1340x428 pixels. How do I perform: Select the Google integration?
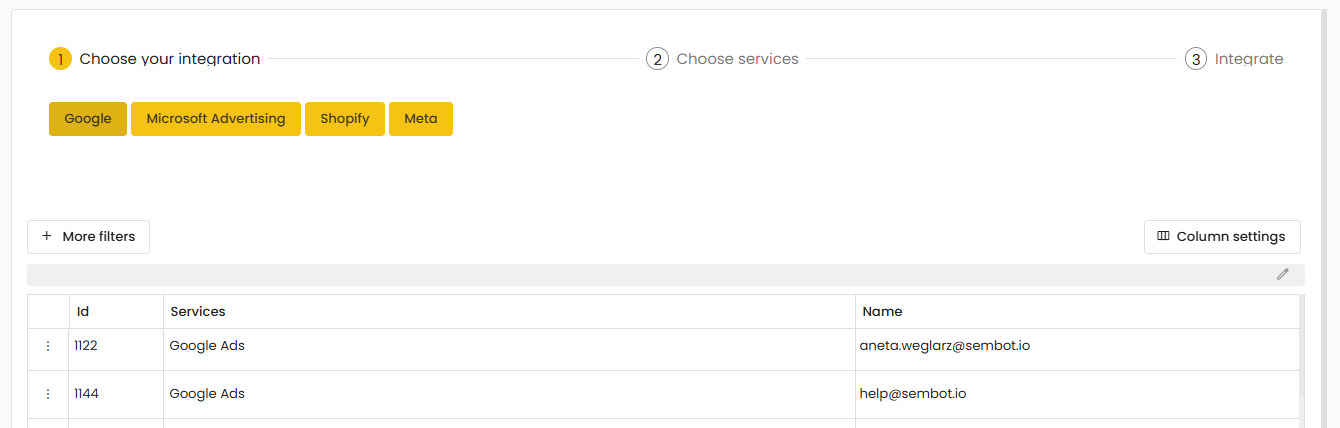88,119
